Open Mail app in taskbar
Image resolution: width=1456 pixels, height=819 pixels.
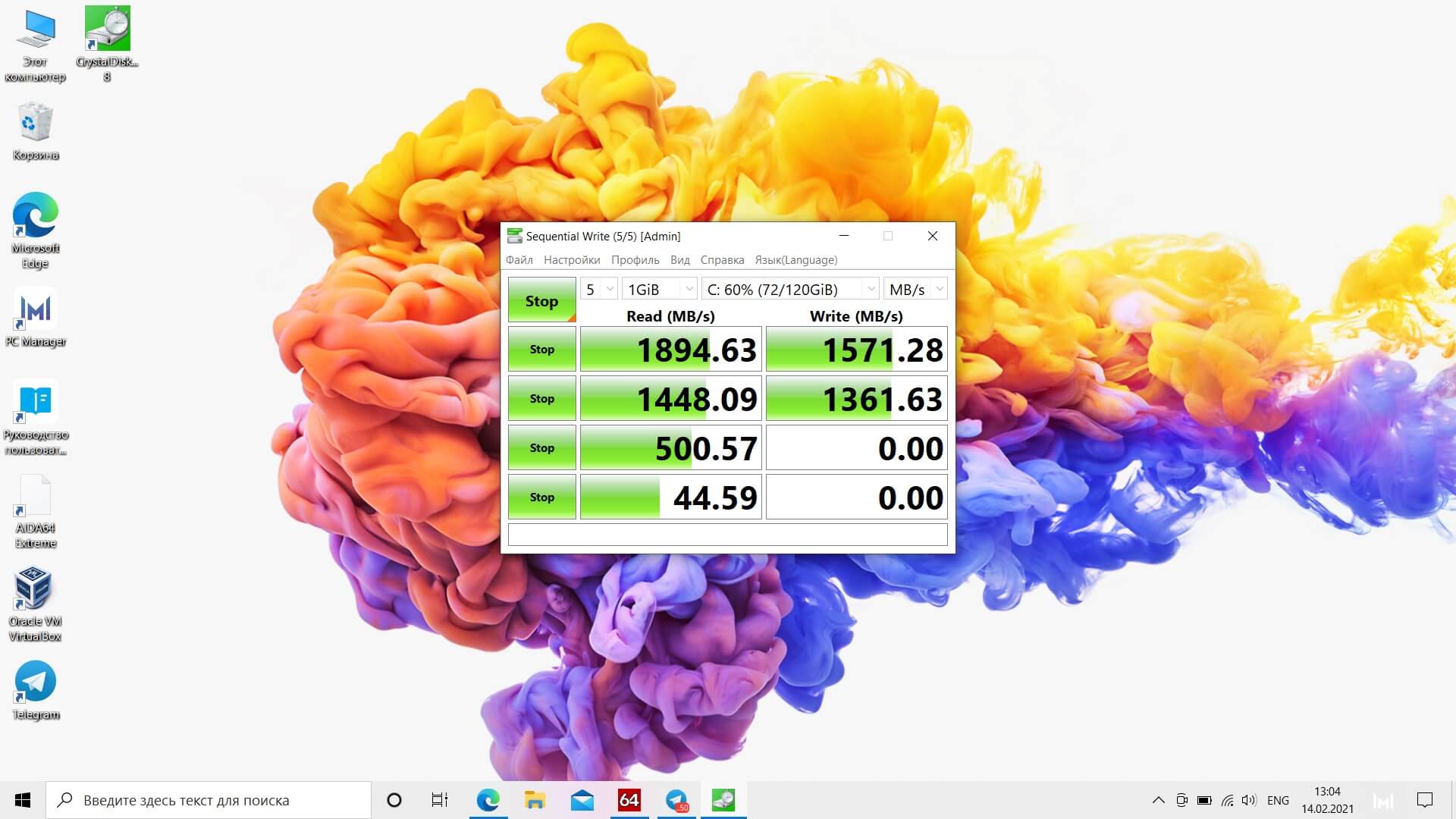582,800
